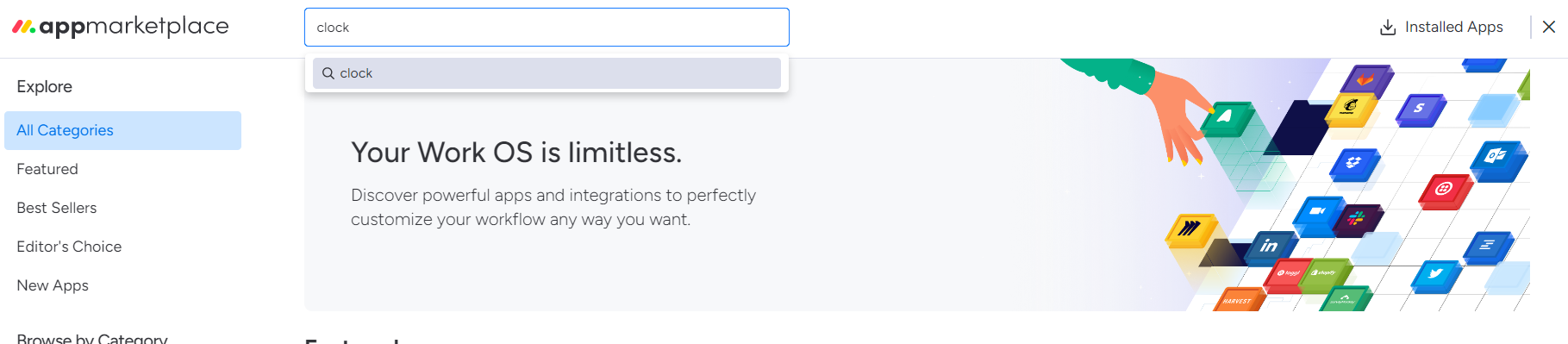Select All Categories in sidebar
The image size is (1568, 344).
(122, 130)
